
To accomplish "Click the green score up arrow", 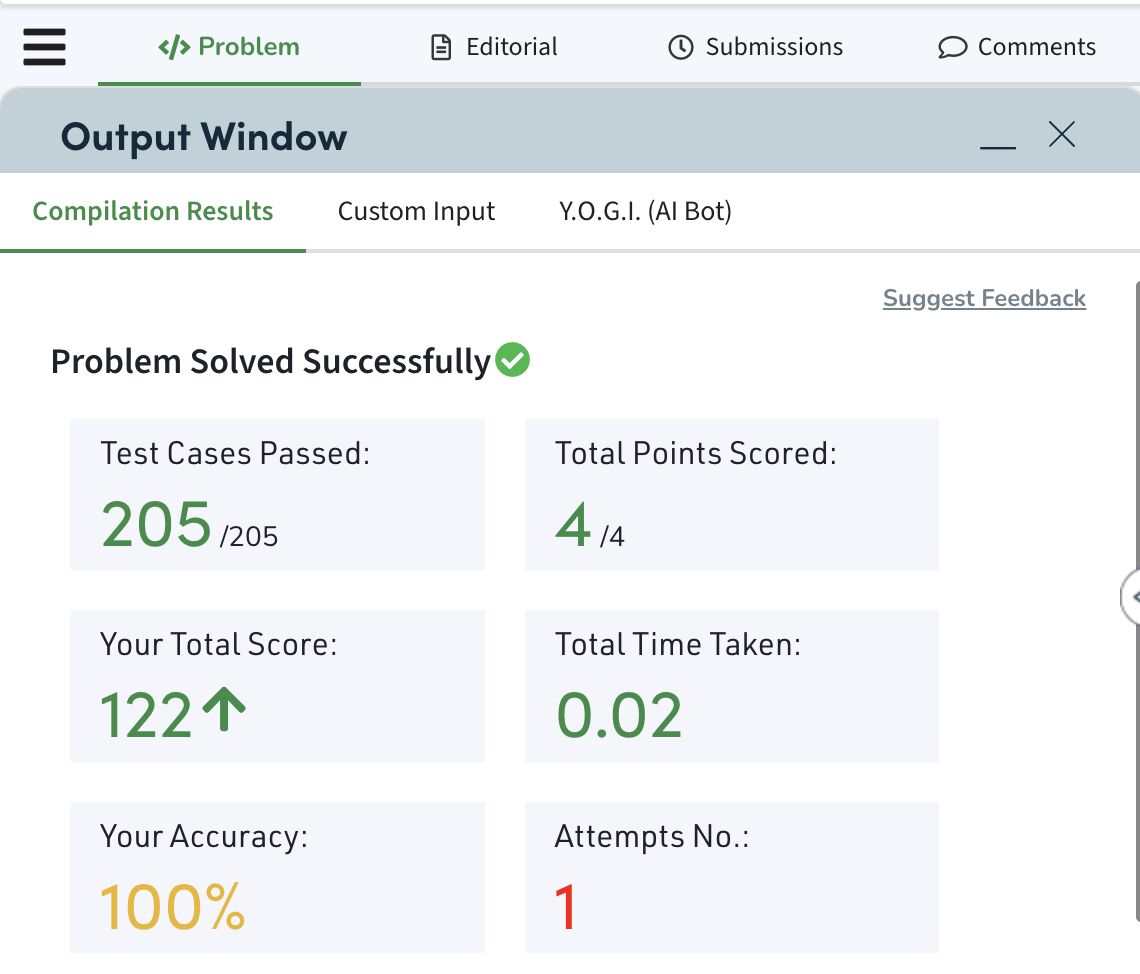I will [224, 709].
